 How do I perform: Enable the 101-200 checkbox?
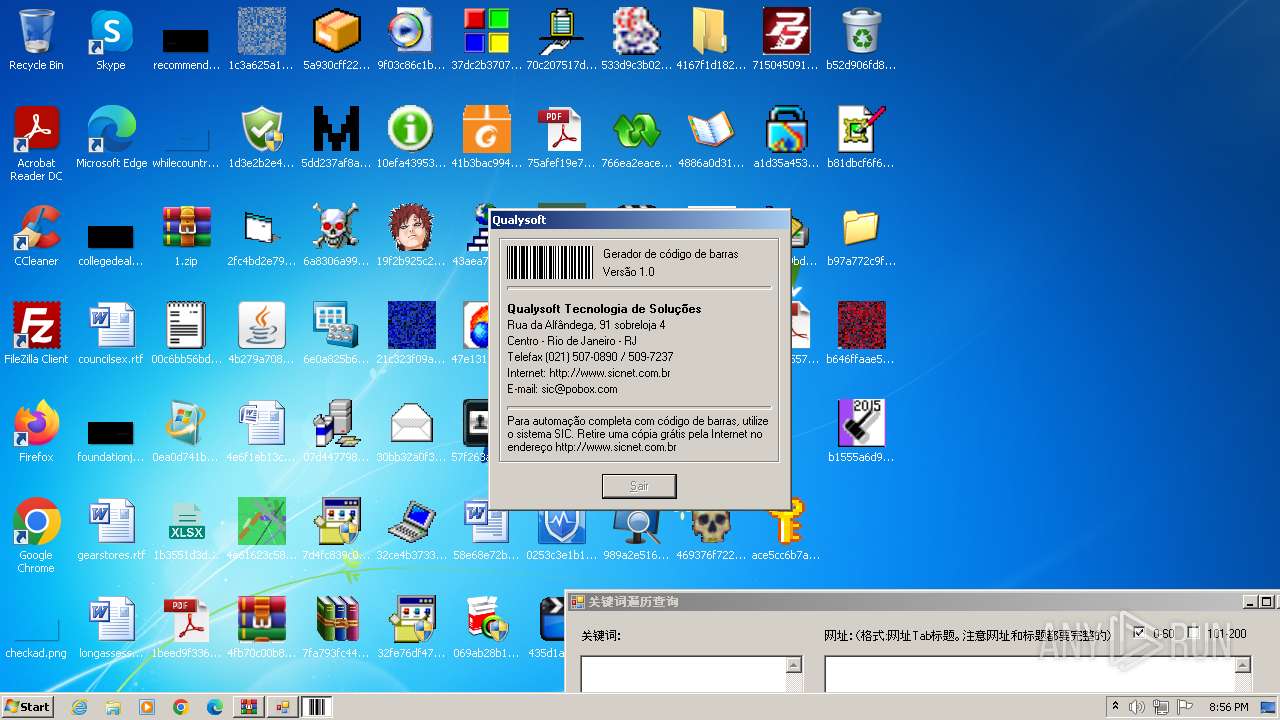[x=1192, y=633]
